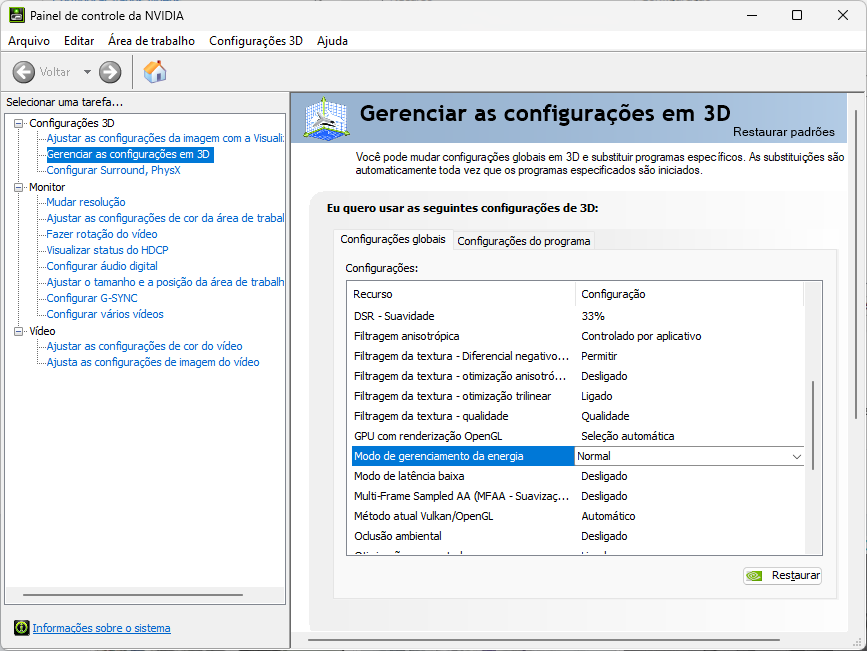The image size is (867, 651).
Task: Collapse the Configurações 3D tree node
Action: (19, 123)
